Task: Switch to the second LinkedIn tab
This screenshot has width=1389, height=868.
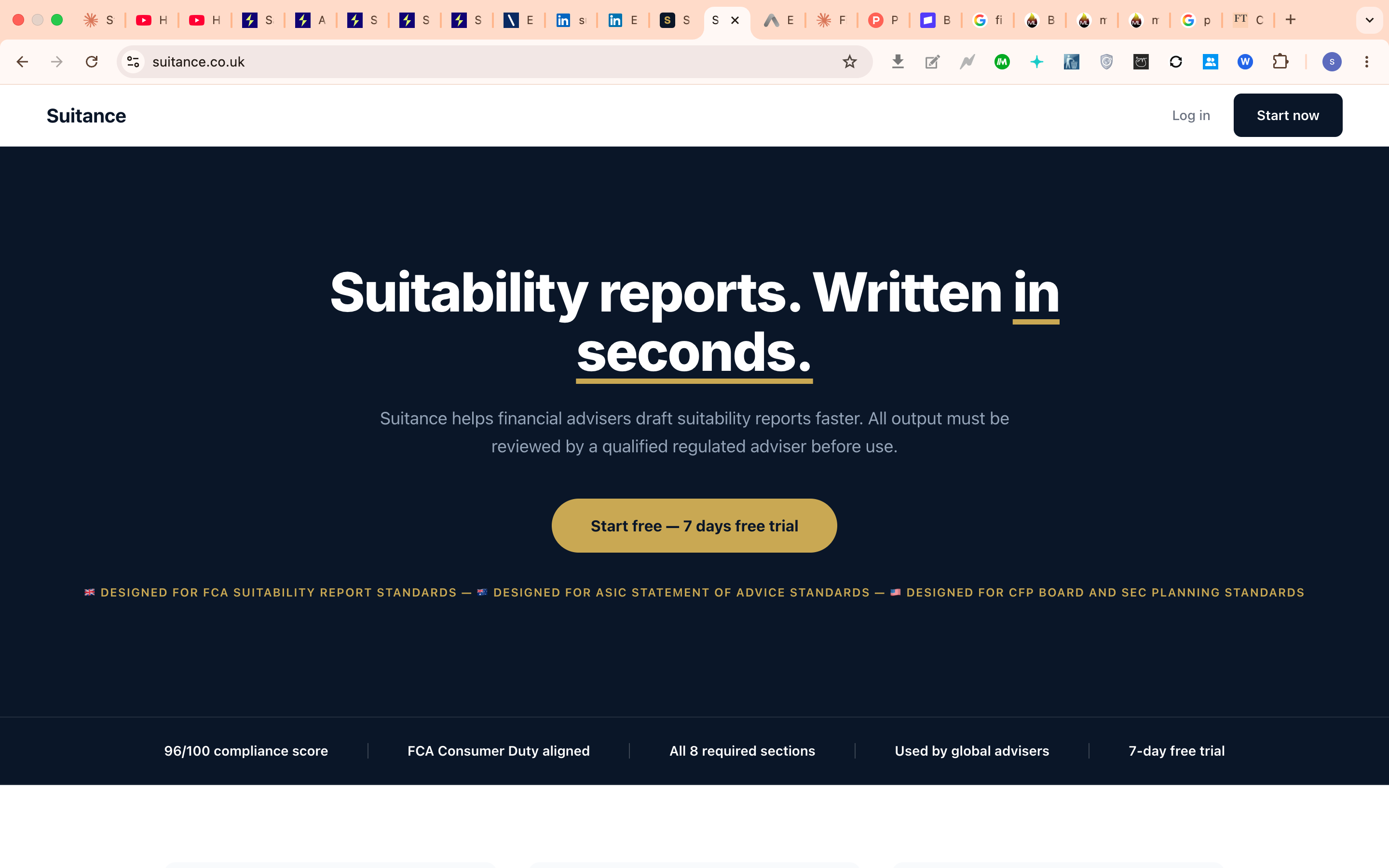Action: coord(623,20)
